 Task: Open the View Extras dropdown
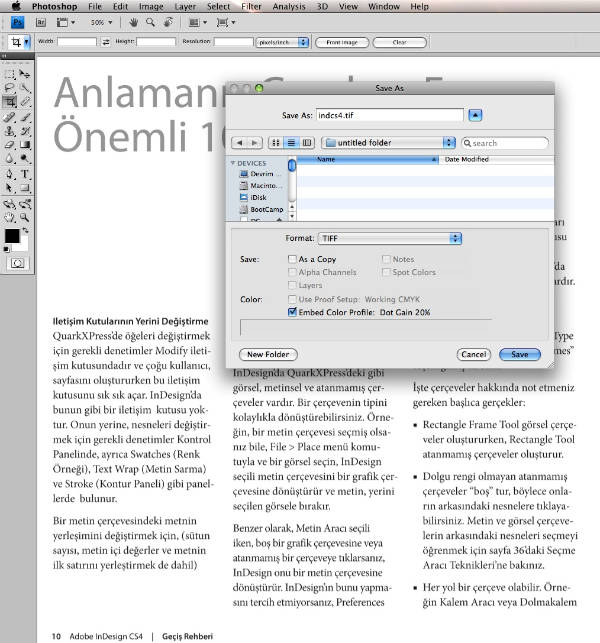pyautogui.click(x=65, y=23)
